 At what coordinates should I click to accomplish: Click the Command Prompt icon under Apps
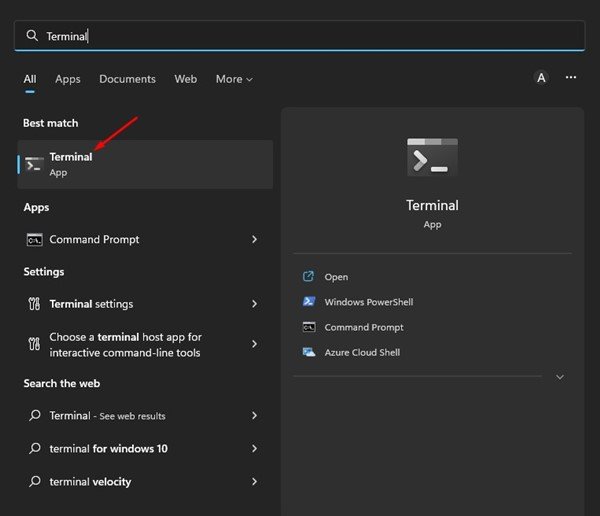tap(34, 240)
